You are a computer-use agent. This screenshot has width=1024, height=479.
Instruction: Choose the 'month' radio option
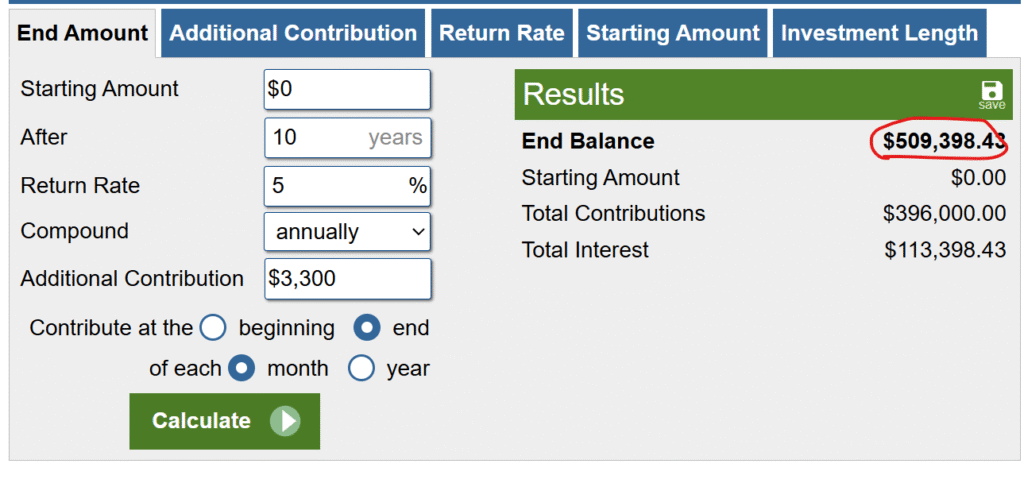(x=242, y=368)
